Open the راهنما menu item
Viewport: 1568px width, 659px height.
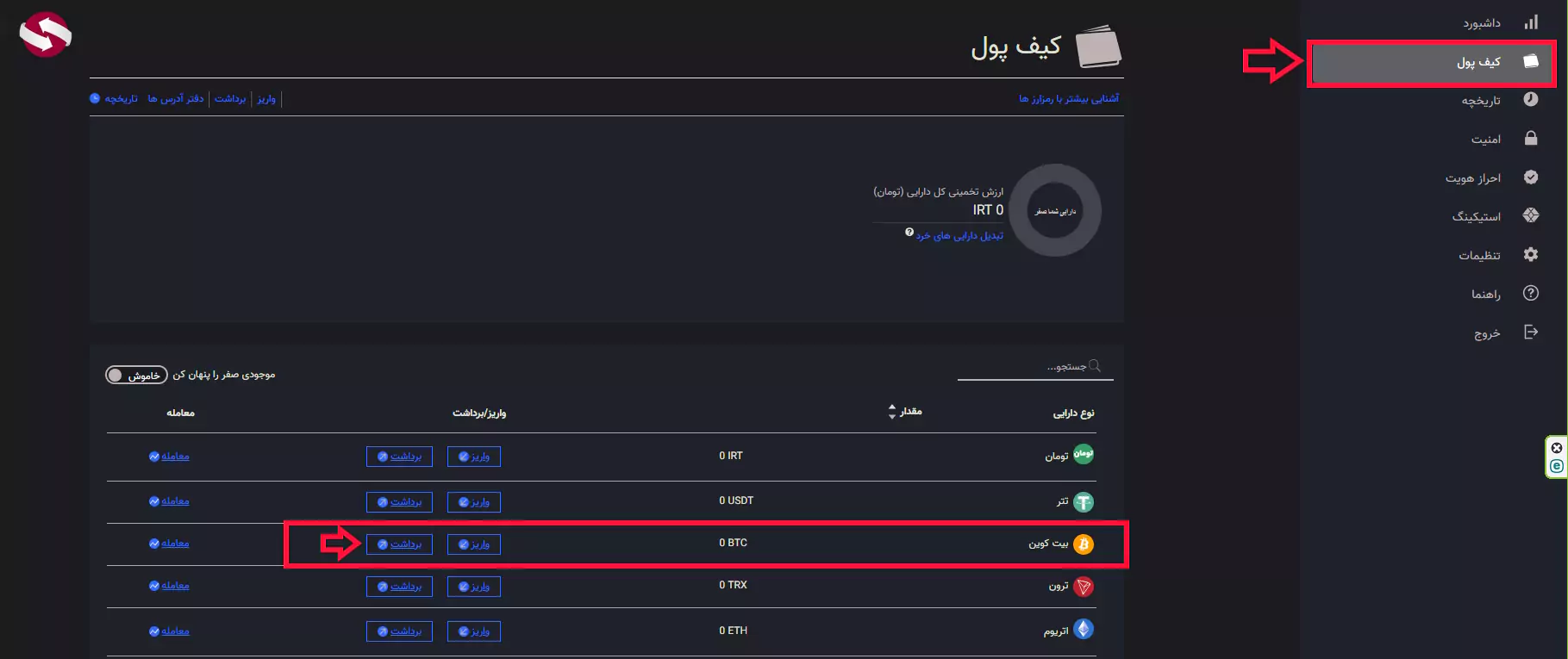(1486, 295)
